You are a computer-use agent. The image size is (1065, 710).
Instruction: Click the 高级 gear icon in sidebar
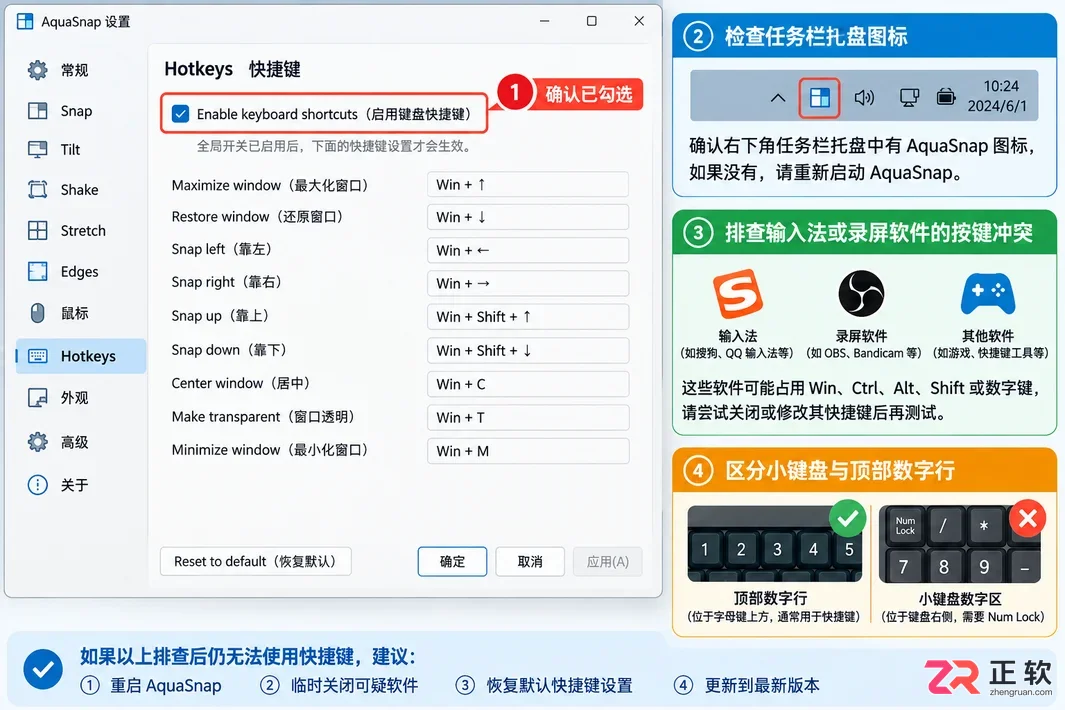coord(37,442)
